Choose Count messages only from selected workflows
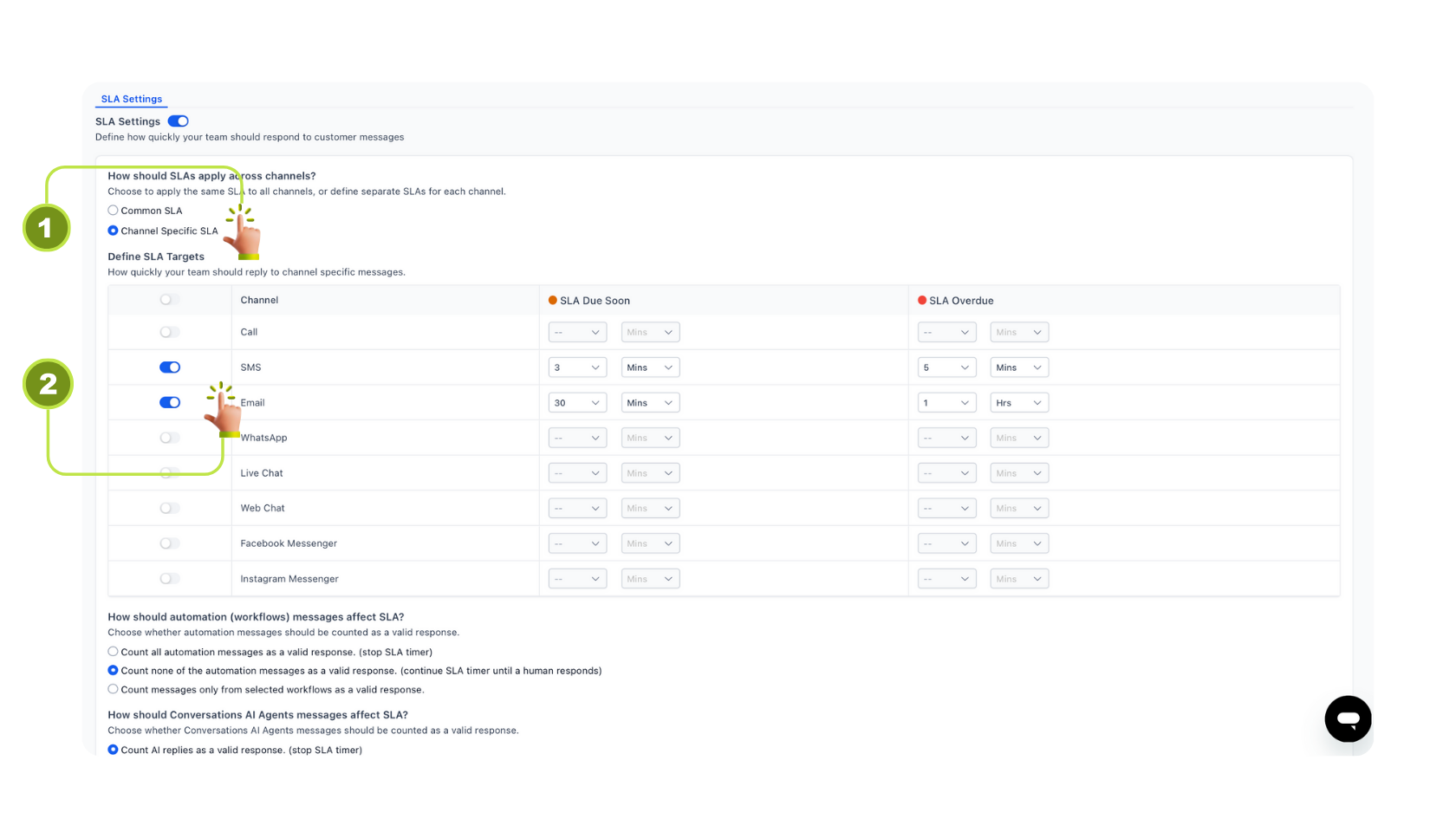 [113, 690]
